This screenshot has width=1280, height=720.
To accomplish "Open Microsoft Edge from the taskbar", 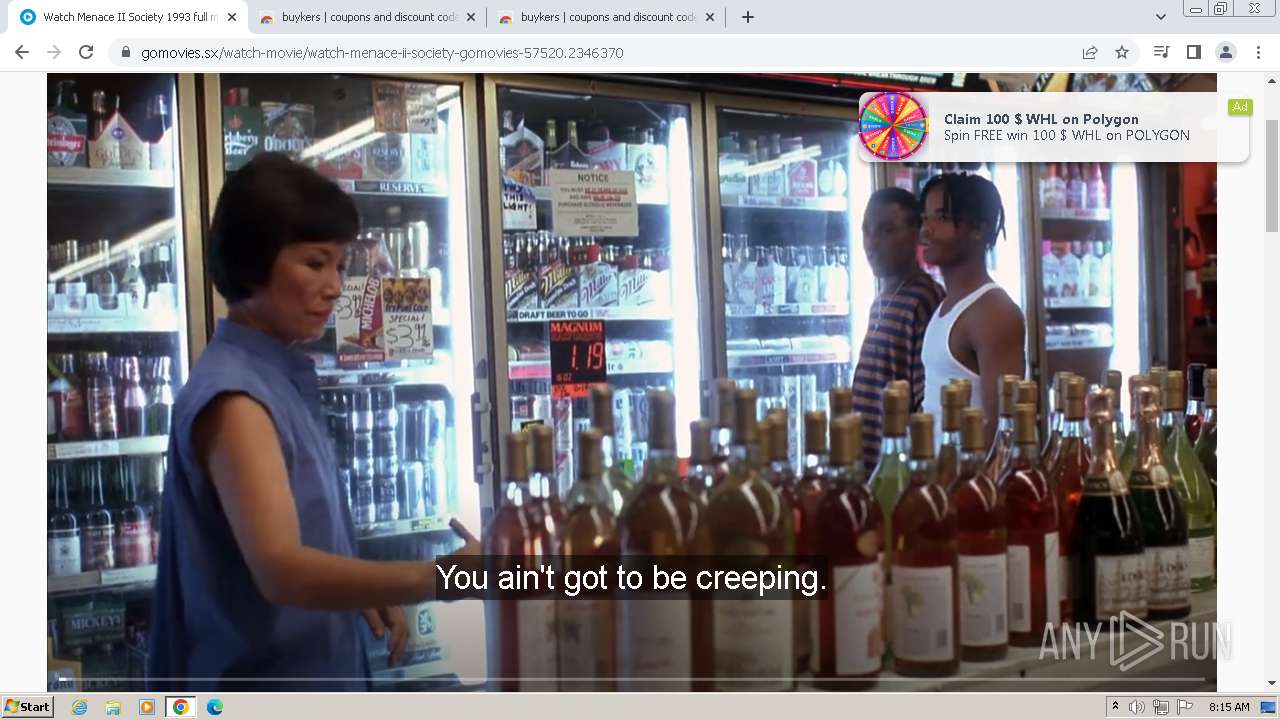I will pyautogui.click(x=215, y=707).
